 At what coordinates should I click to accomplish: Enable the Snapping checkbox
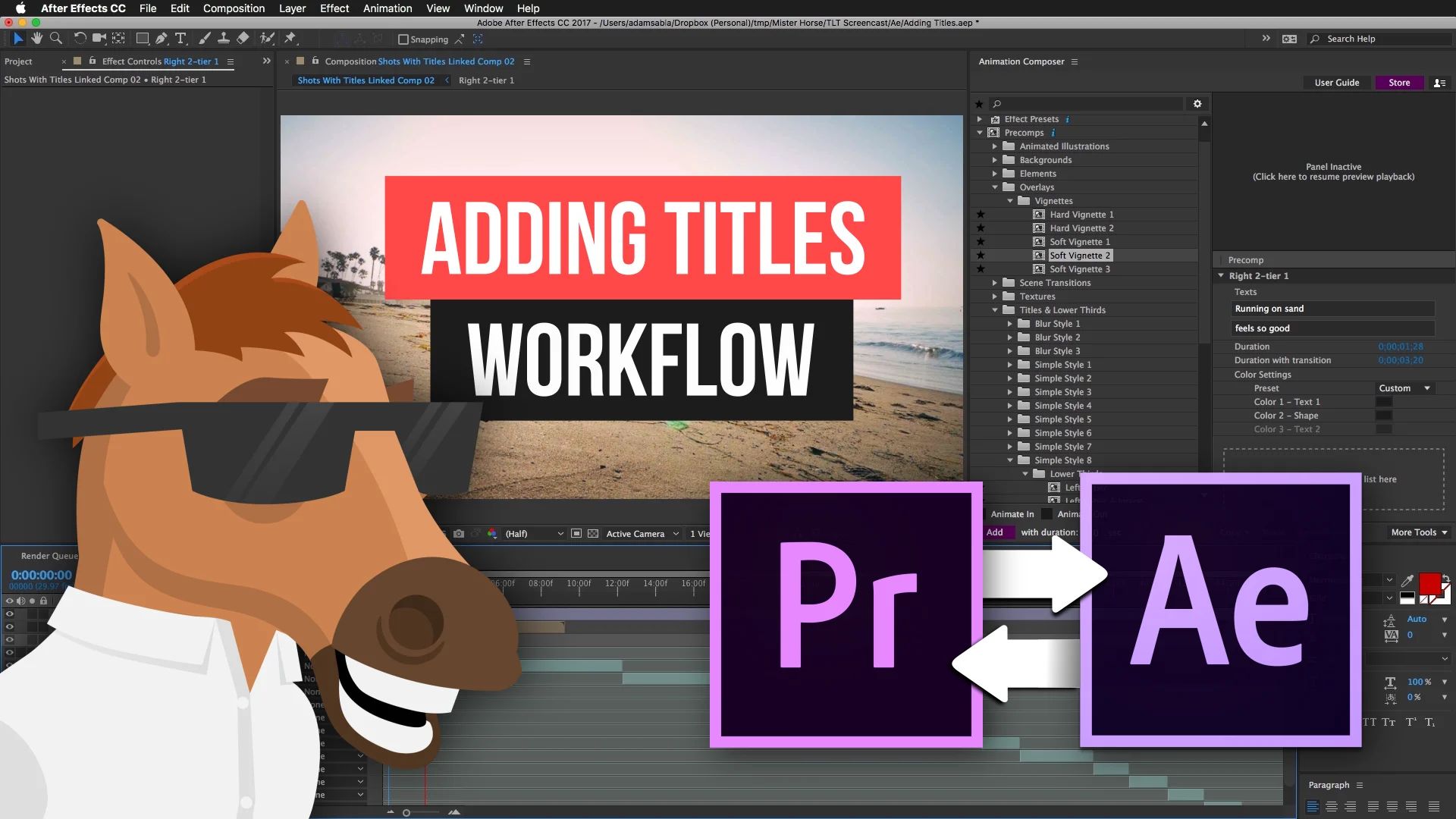tap(403, 39)
